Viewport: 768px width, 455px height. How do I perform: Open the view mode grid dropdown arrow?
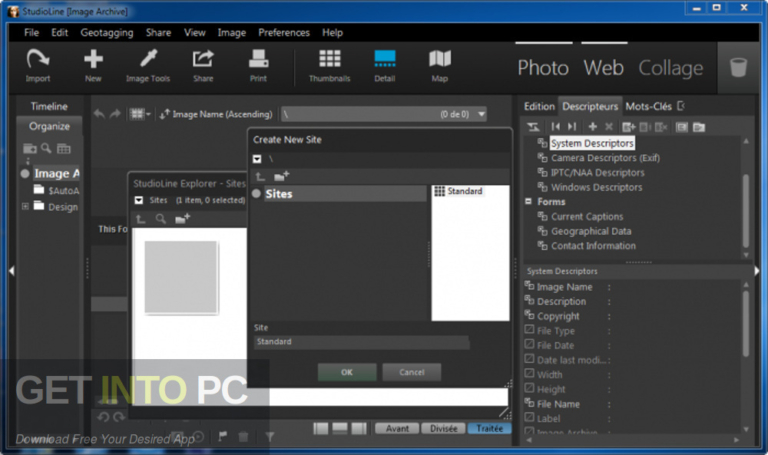(148, 115)
